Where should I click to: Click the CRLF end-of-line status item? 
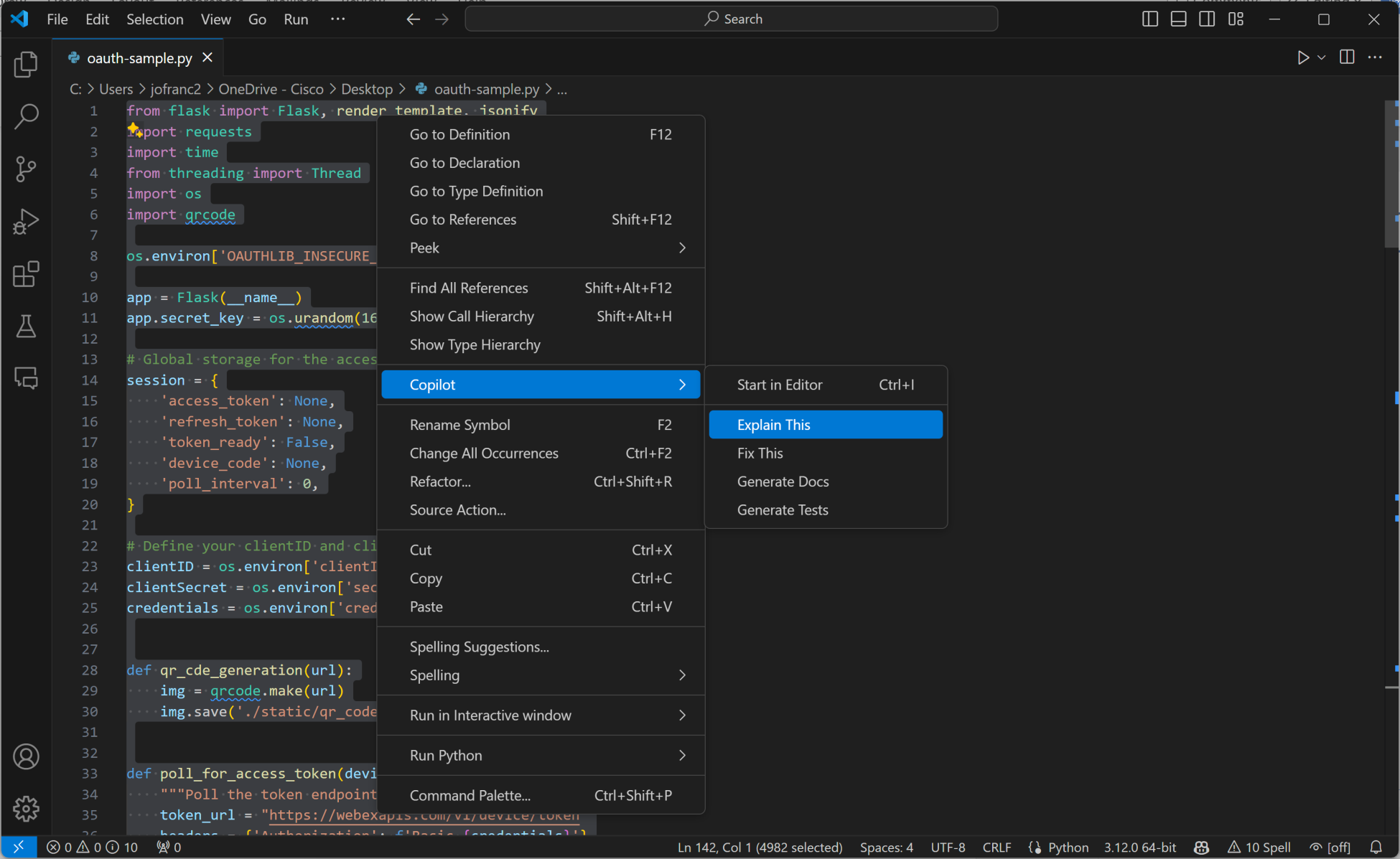click(x=997, y=847)
